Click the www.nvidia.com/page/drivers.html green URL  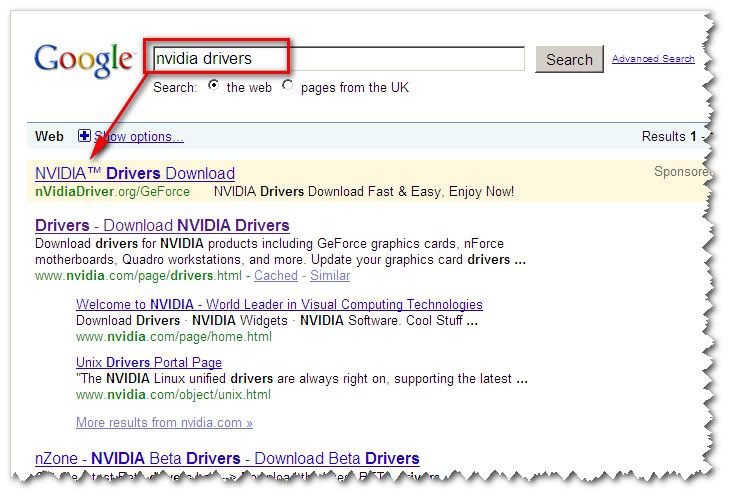(x=138, y=275)
